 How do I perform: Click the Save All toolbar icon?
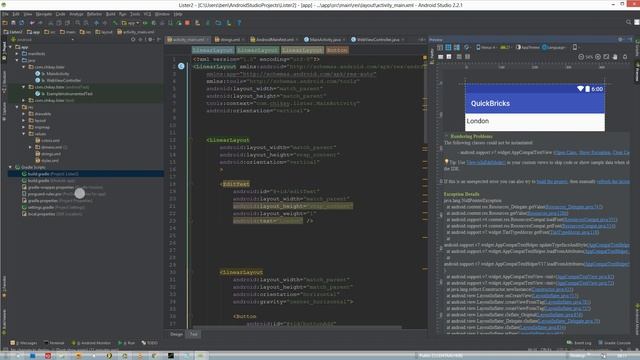pyautogui.click(x=13, y=23)
